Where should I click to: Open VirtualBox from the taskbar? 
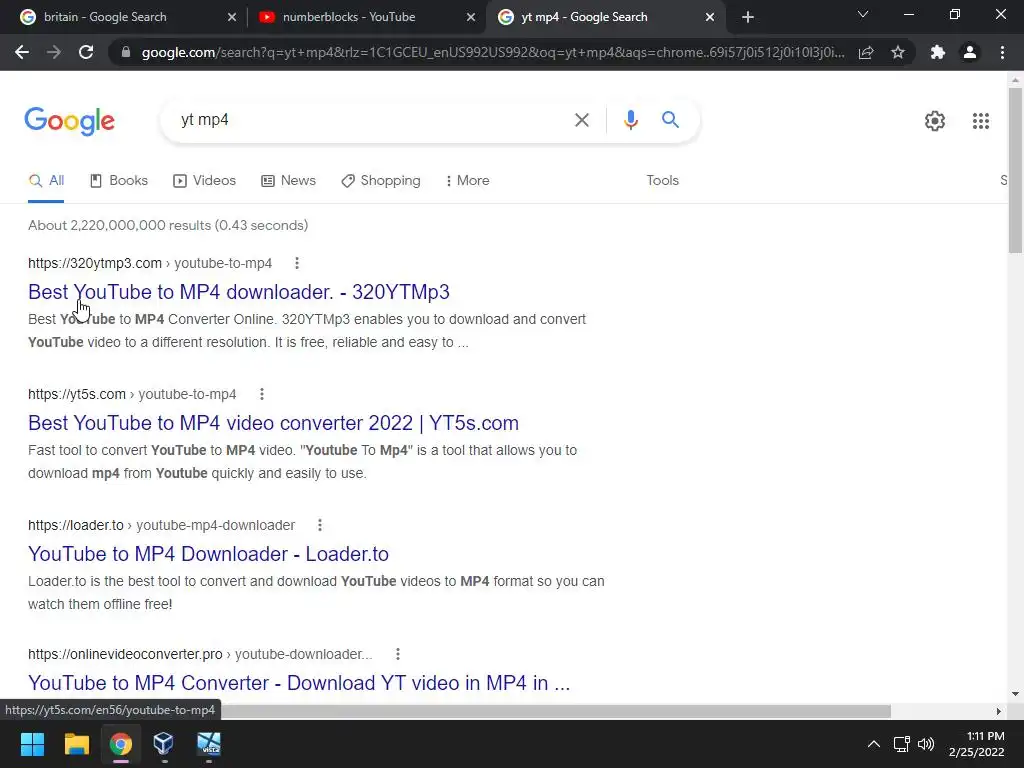click(x=163, y=744)
